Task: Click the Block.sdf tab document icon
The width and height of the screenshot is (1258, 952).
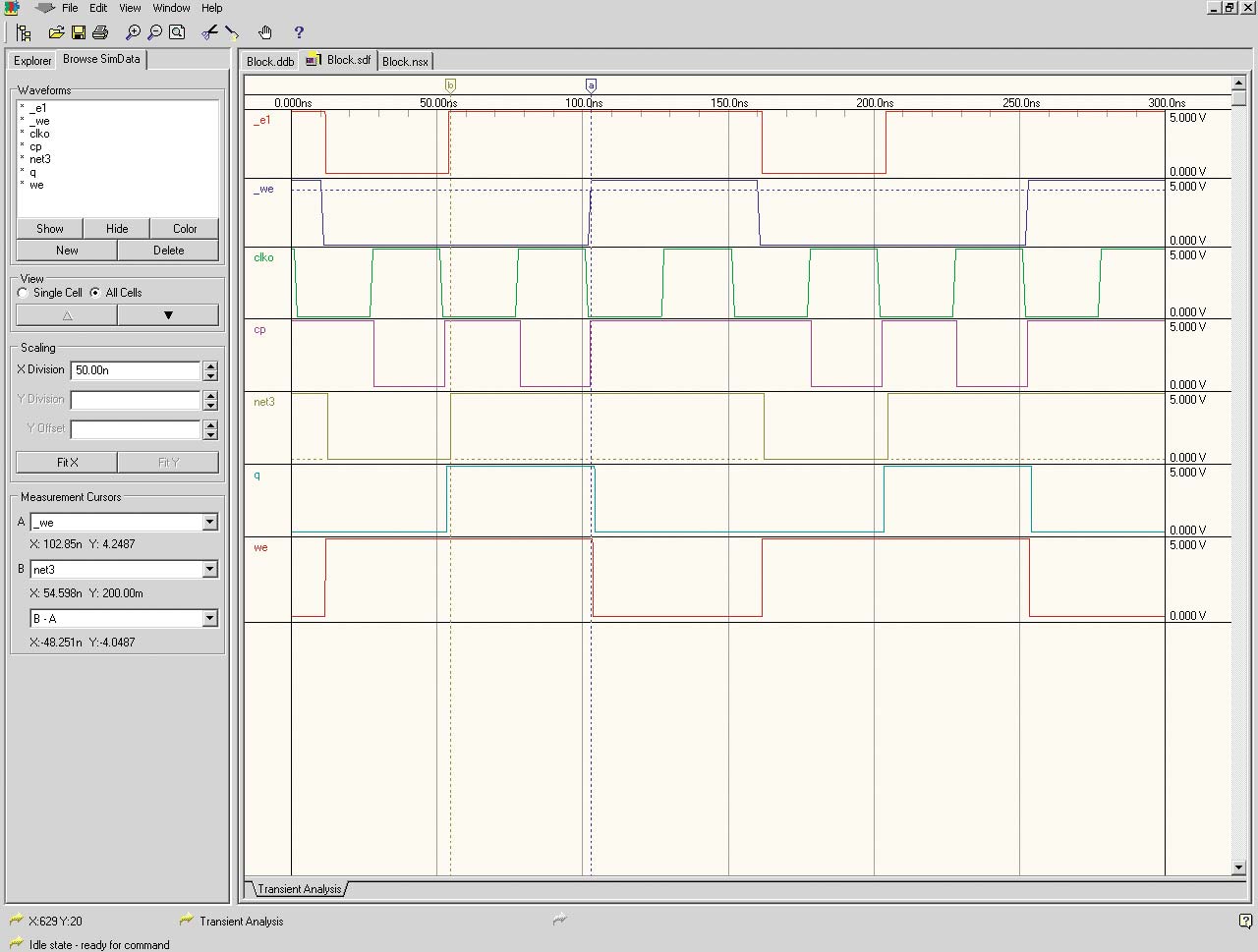Action: tap(314, 60)
